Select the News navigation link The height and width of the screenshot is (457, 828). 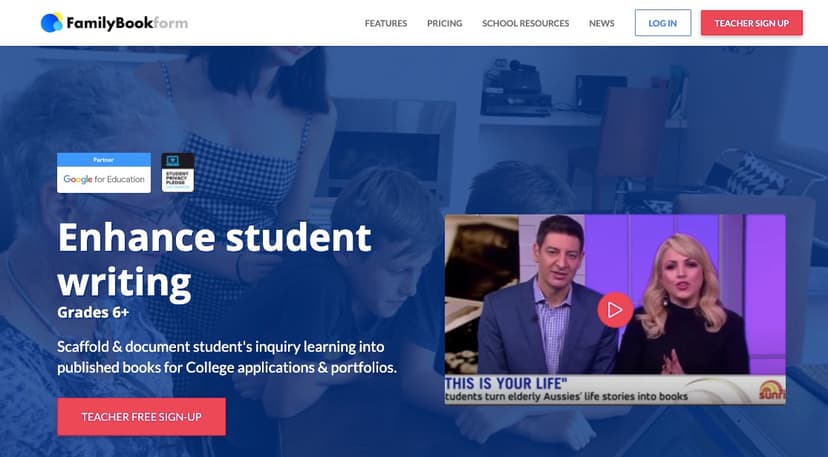(601, 23)
